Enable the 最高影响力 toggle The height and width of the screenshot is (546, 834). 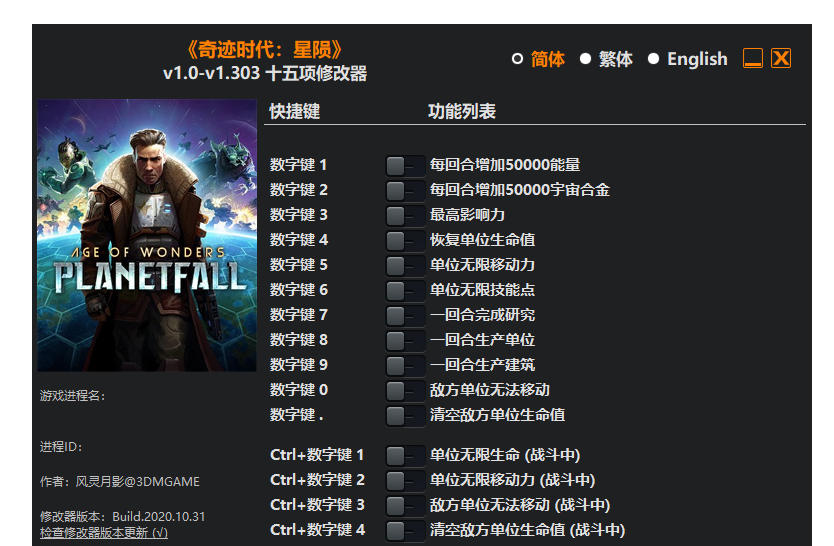(x=405, y=215)
